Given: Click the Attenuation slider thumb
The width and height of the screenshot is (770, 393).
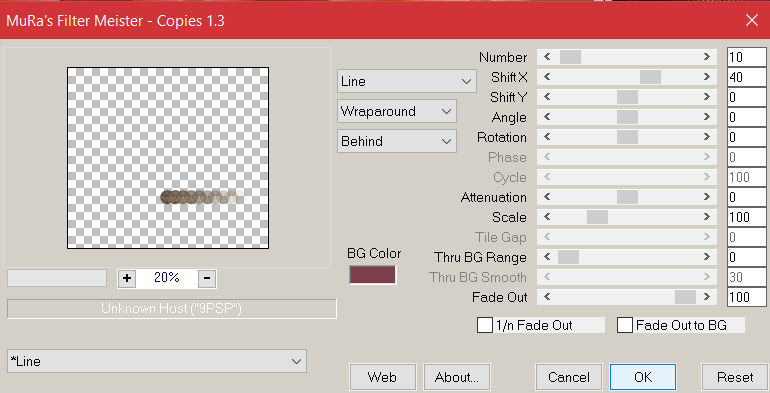Looking at the screenshot, I should (627, 197).
